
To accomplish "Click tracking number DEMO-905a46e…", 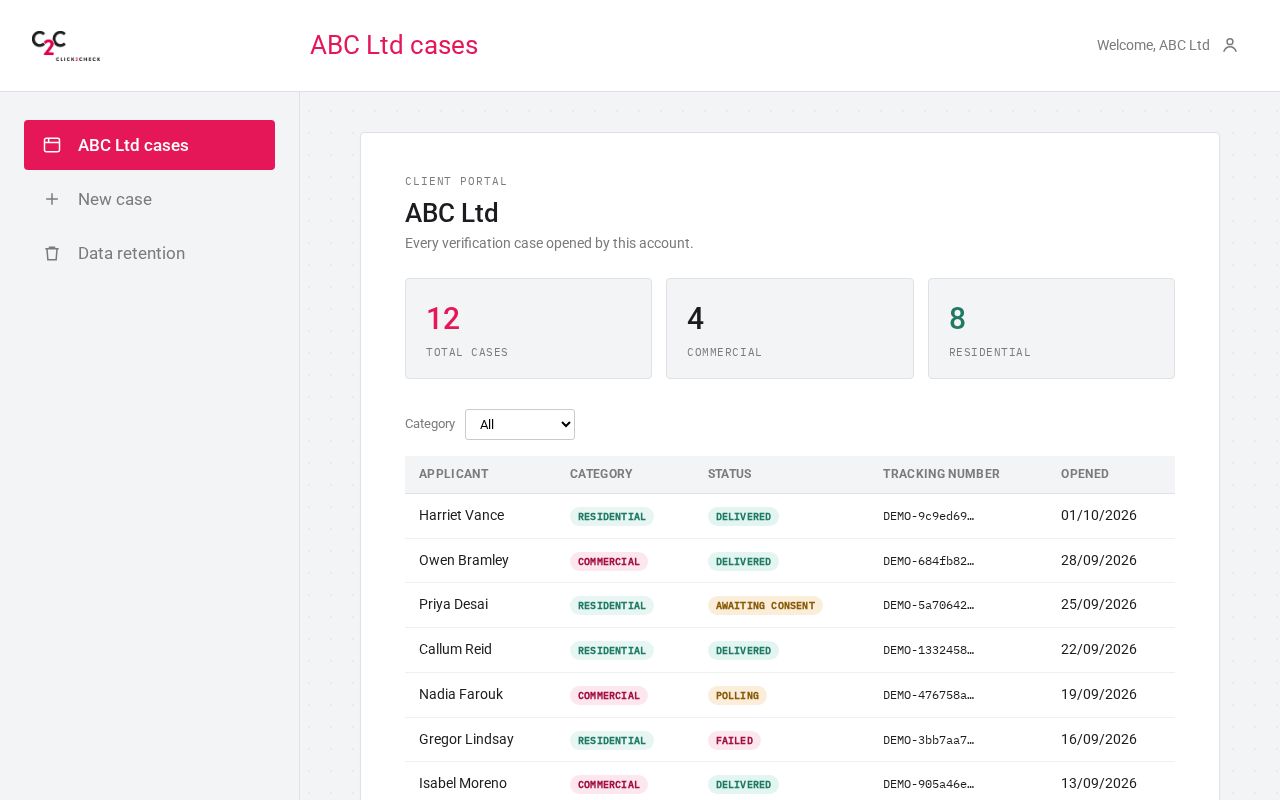I will point(928,784).
